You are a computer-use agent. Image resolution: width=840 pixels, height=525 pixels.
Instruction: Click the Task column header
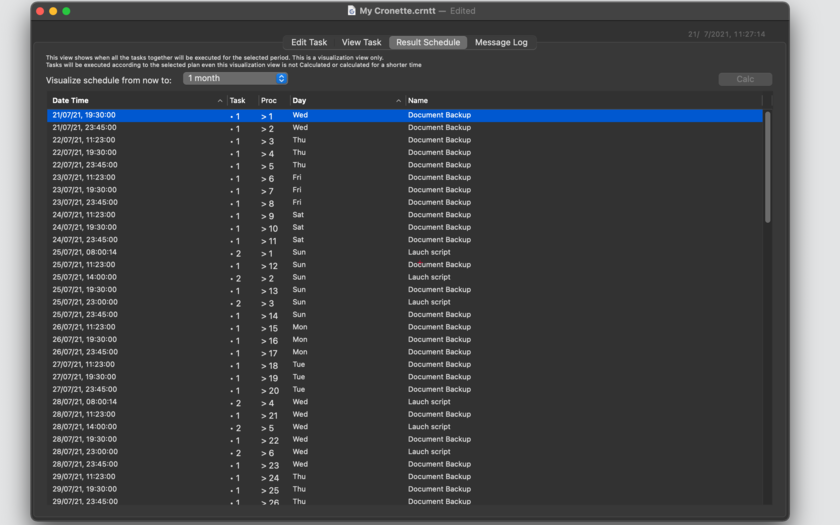pos(237,101)
